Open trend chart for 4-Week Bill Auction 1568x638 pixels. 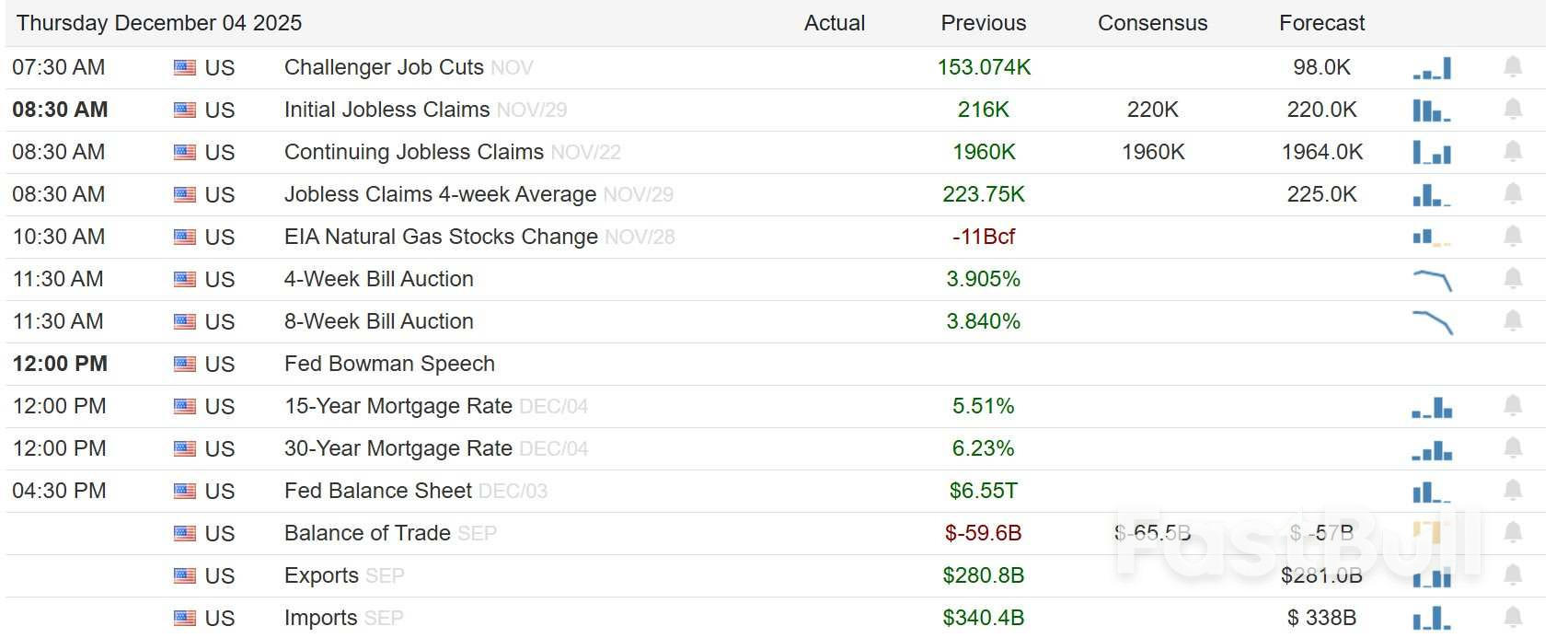pyautogui.click(x=1432, y=280)
